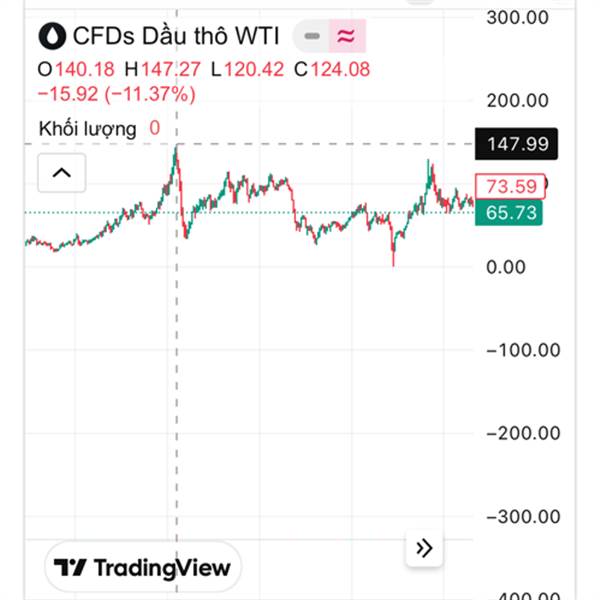Screen dimensions: 600x600
Task: Click the red-outlined 73.59 price label
Action: pos(512,186)
